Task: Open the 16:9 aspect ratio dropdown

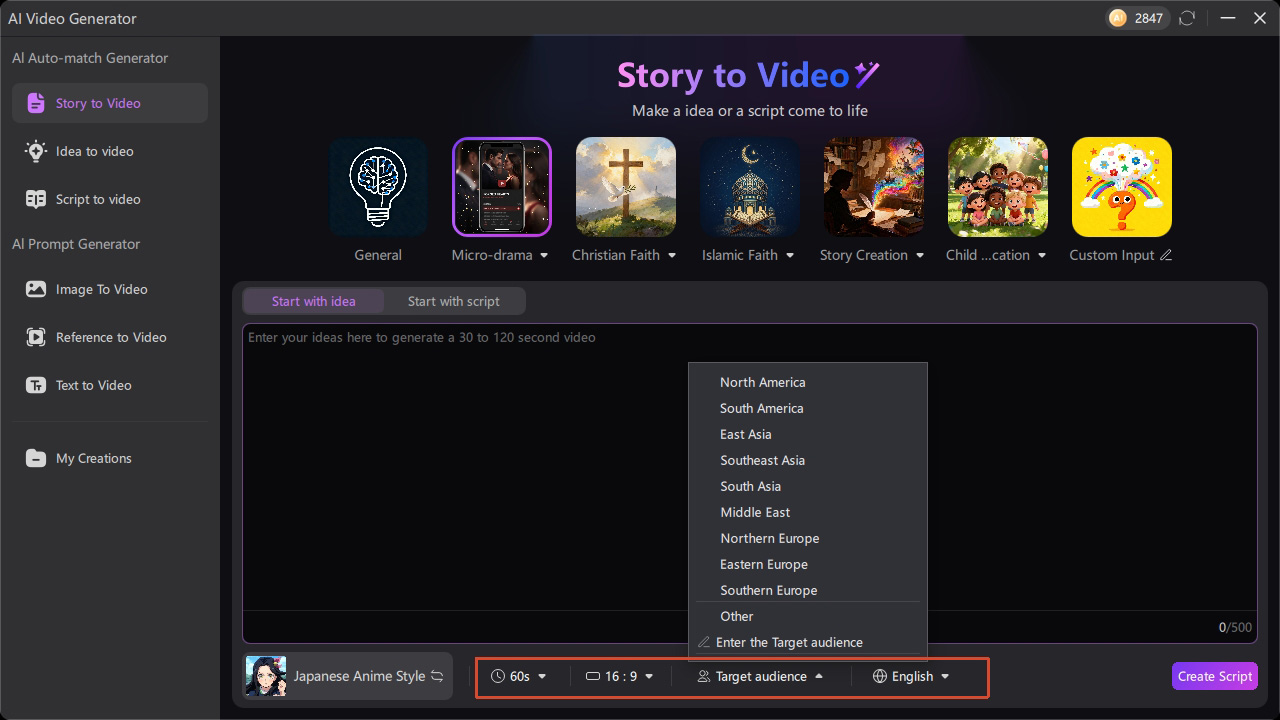Action: tap(620, 676)
